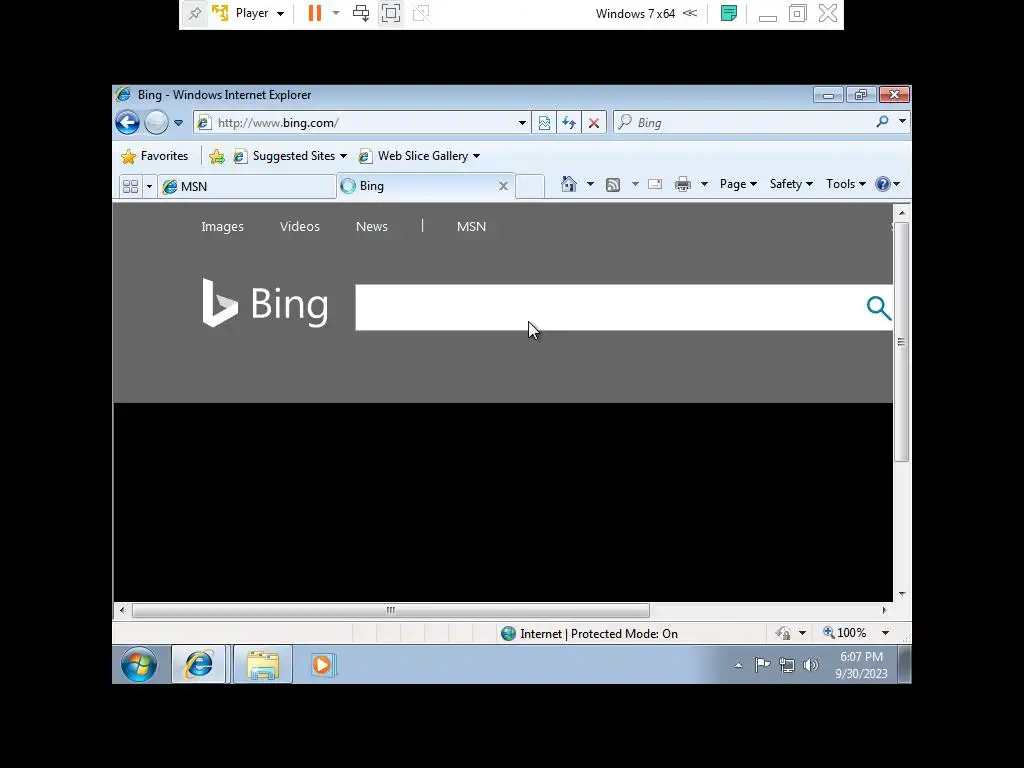Expand Home button dropdown arrow
The height and width of the screenshot is (768, 1024).
[x=590, y=184]
